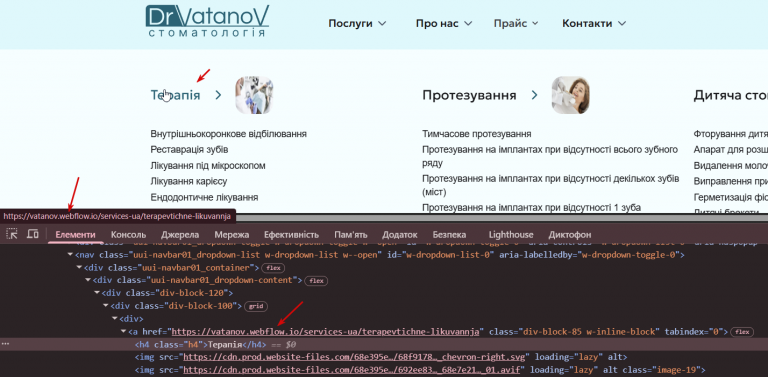
Task: Collapse the anchor div-block-85 node
Action: point(123,331)
